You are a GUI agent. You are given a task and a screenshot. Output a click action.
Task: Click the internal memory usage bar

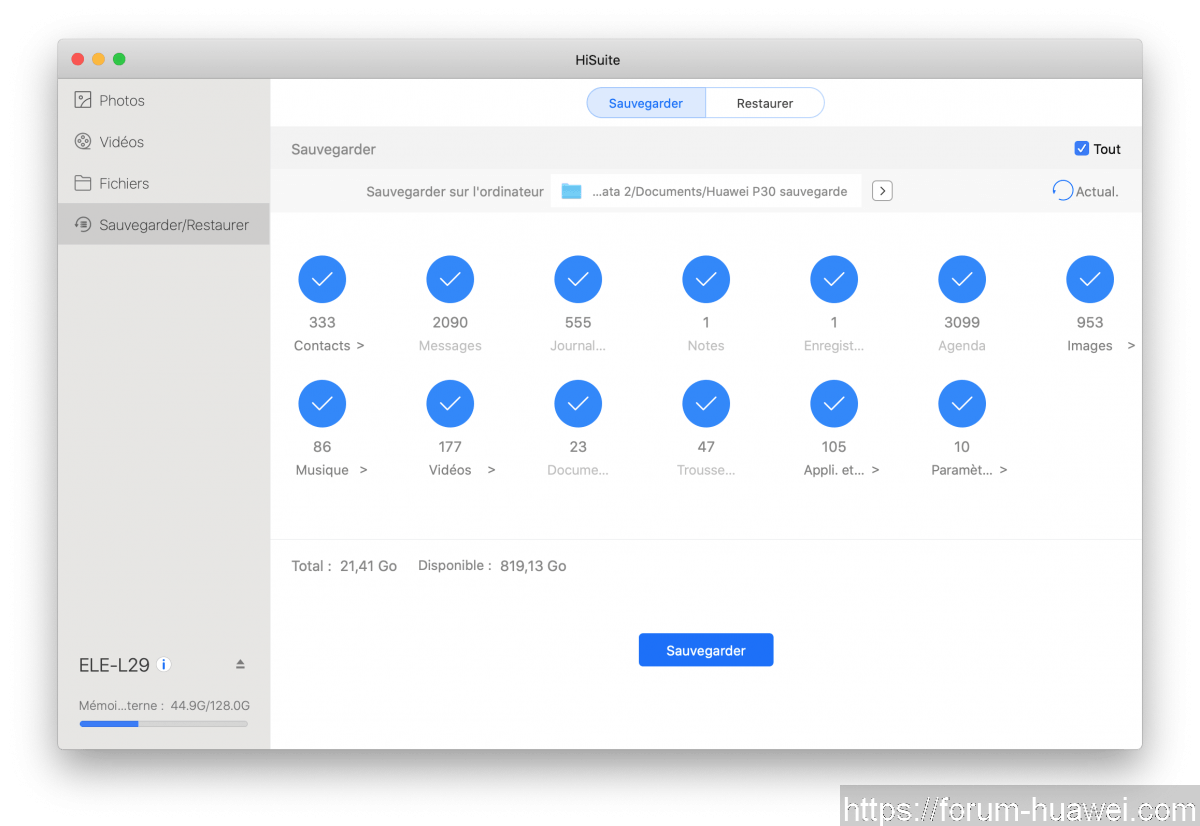(164, 723)
